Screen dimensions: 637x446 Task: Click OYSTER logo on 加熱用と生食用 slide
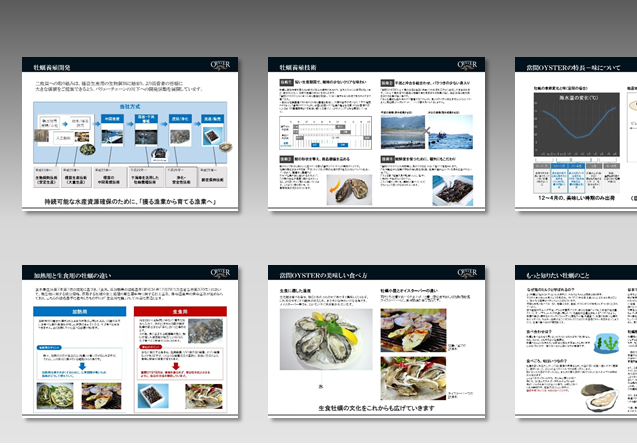(x=220, y=273)
